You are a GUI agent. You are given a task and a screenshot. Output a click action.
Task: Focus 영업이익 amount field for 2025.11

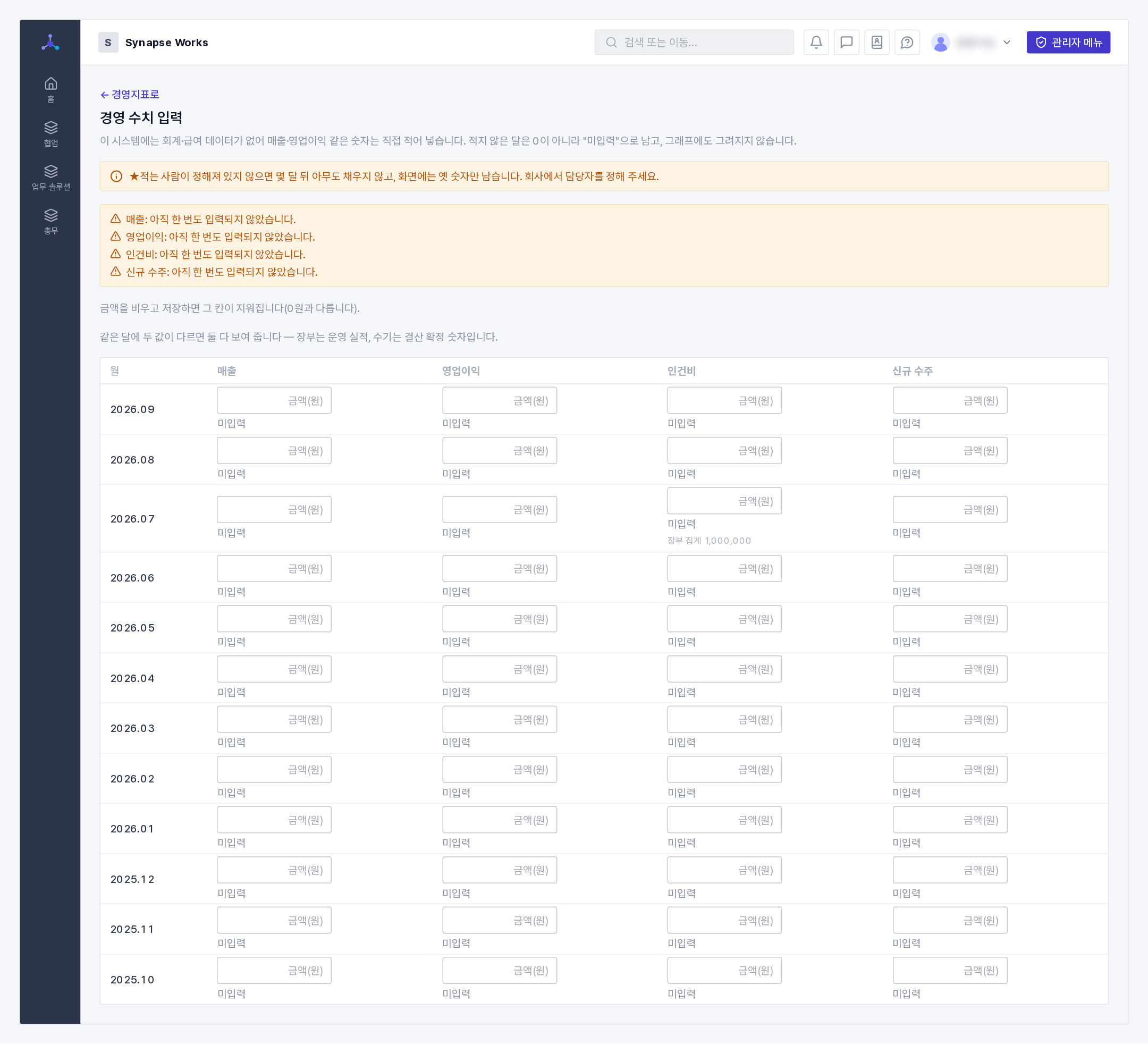tap(500, 920)
